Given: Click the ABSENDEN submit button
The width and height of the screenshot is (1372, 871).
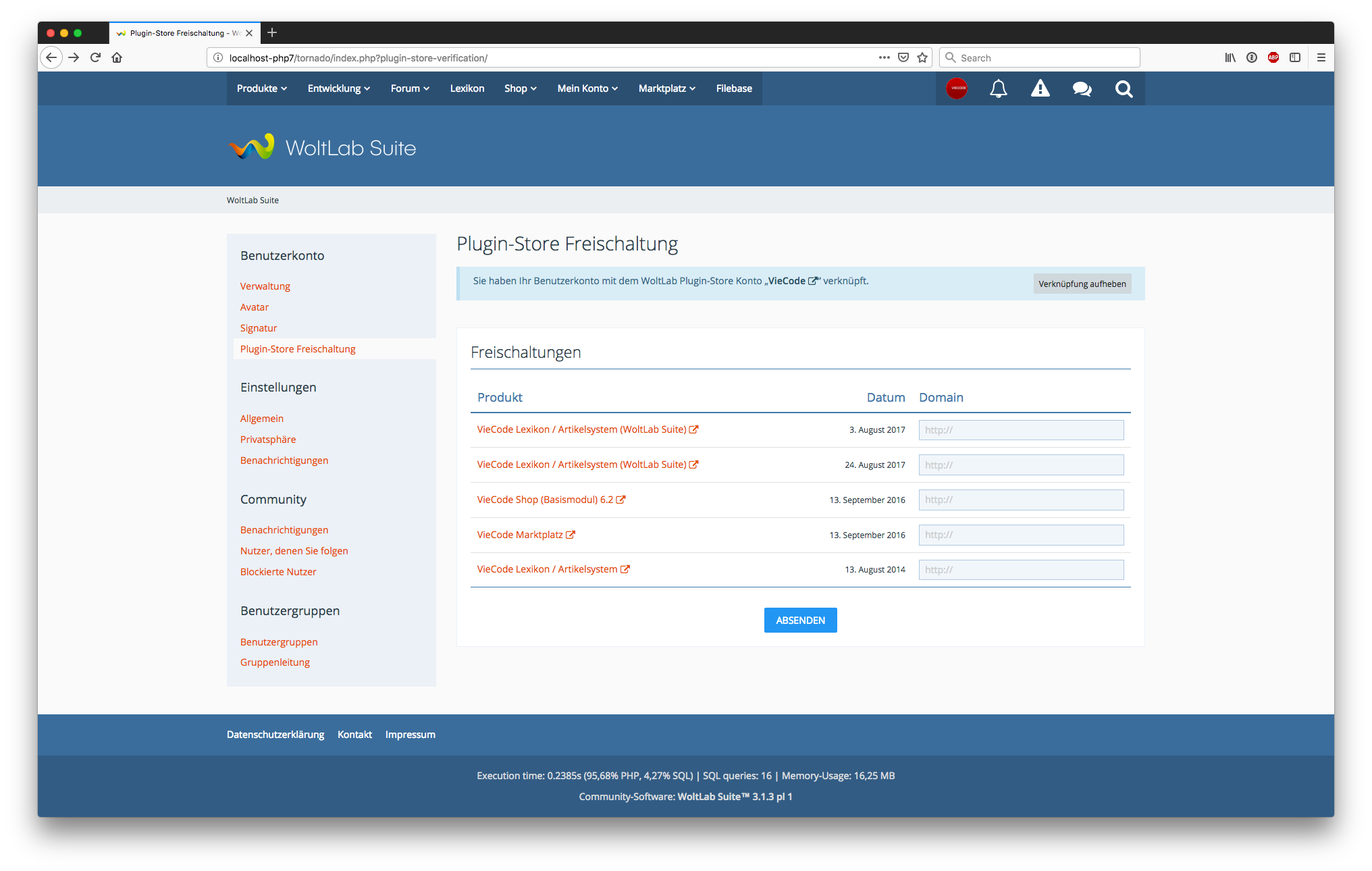Looking at the screenshot, I should (x=800, y=620).
